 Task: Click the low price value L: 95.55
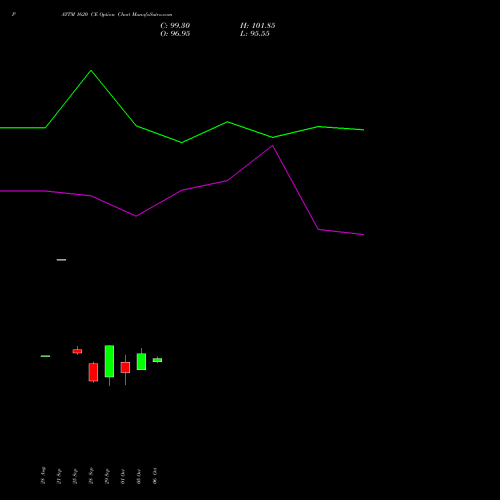click(x=255, y=34)
